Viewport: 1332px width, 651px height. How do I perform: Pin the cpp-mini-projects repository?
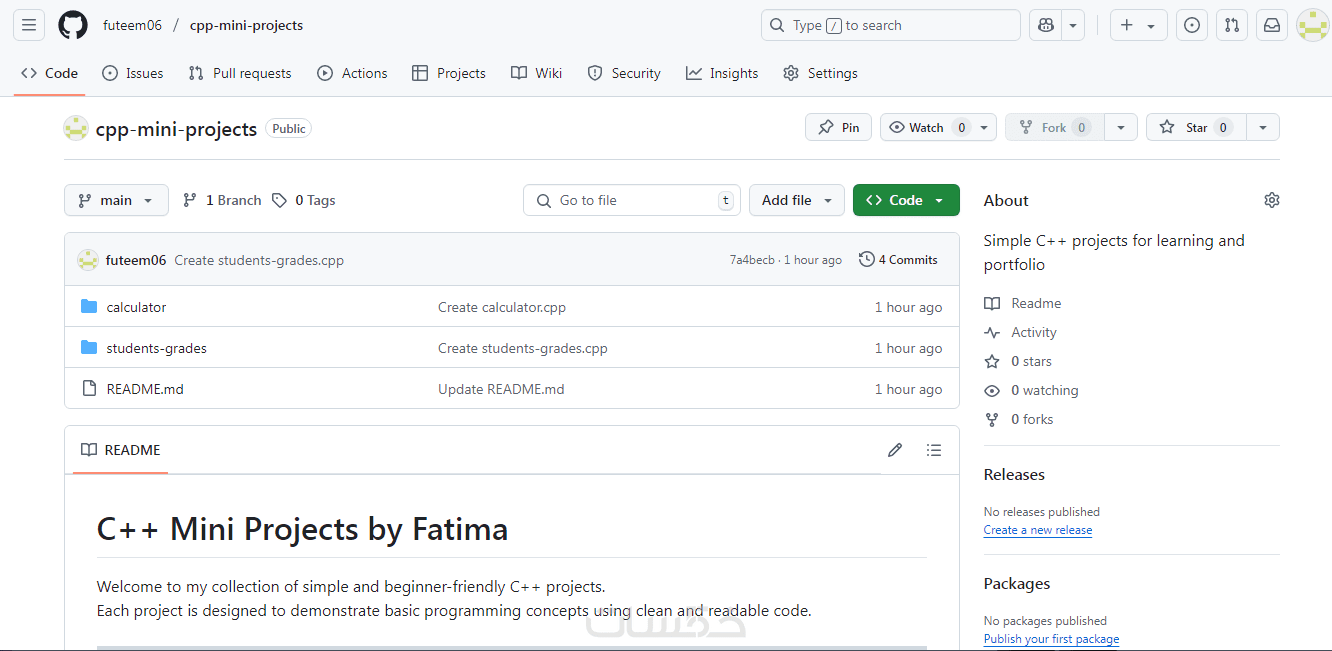pyautogui.click(x=838, y=127)
